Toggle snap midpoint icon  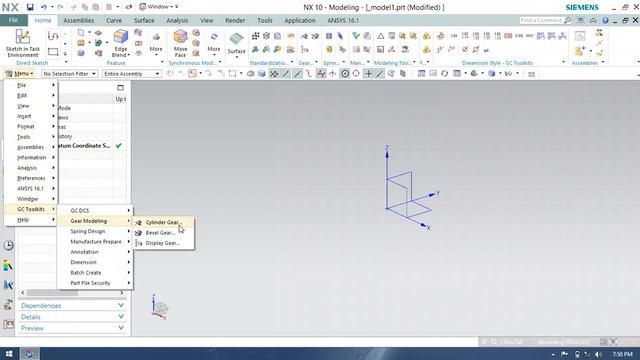coord(298,73)
